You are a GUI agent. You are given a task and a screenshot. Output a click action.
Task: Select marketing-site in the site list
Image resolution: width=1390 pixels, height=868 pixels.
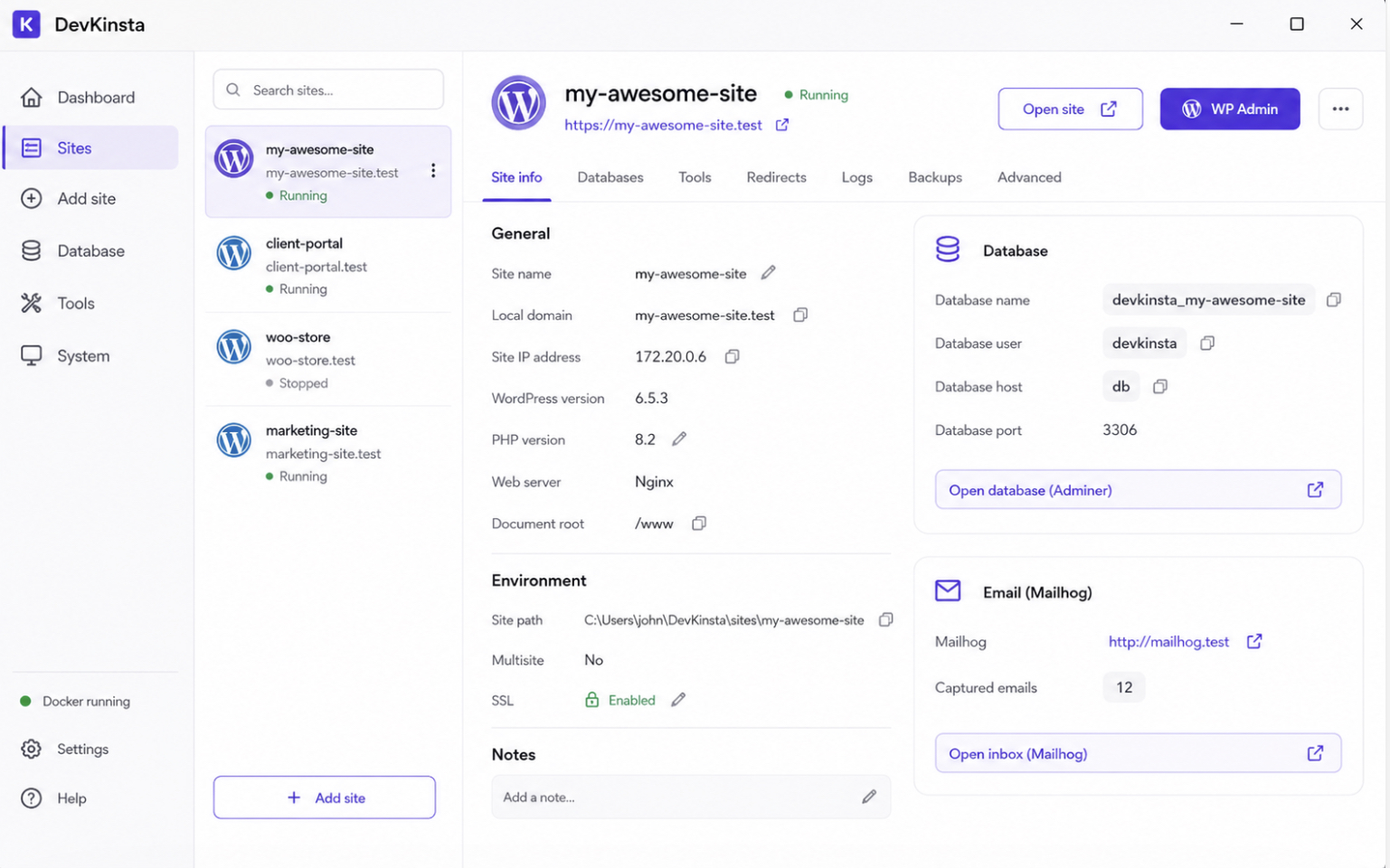(x=328, y=453)
